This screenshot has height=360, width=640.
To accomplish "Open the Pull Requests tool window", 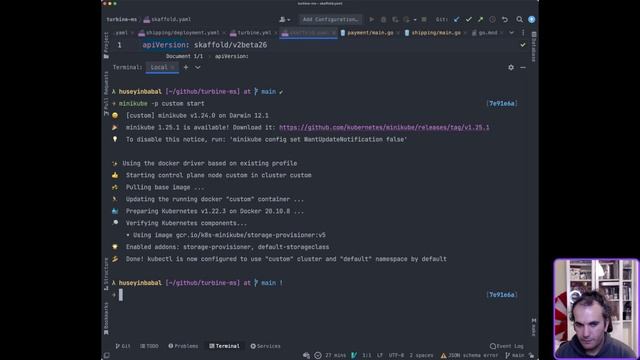I will [107, 94].
